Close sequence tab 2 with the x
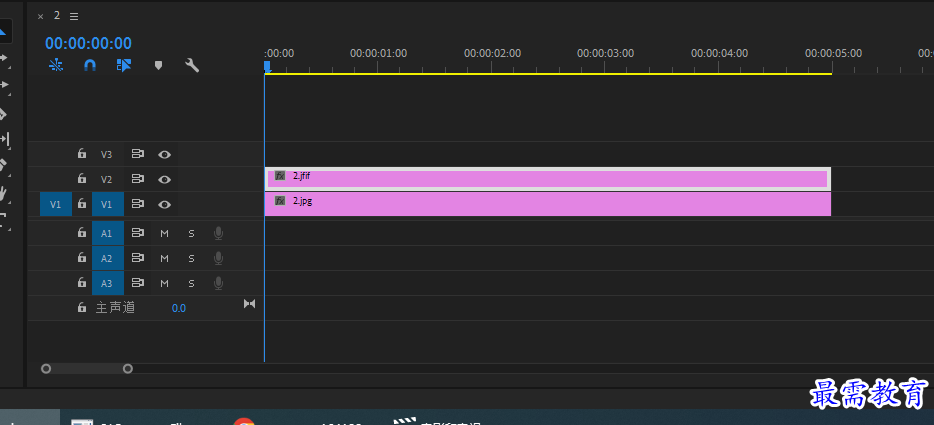Viewport: 934px width, 425px height. click(x=41, y=17)
